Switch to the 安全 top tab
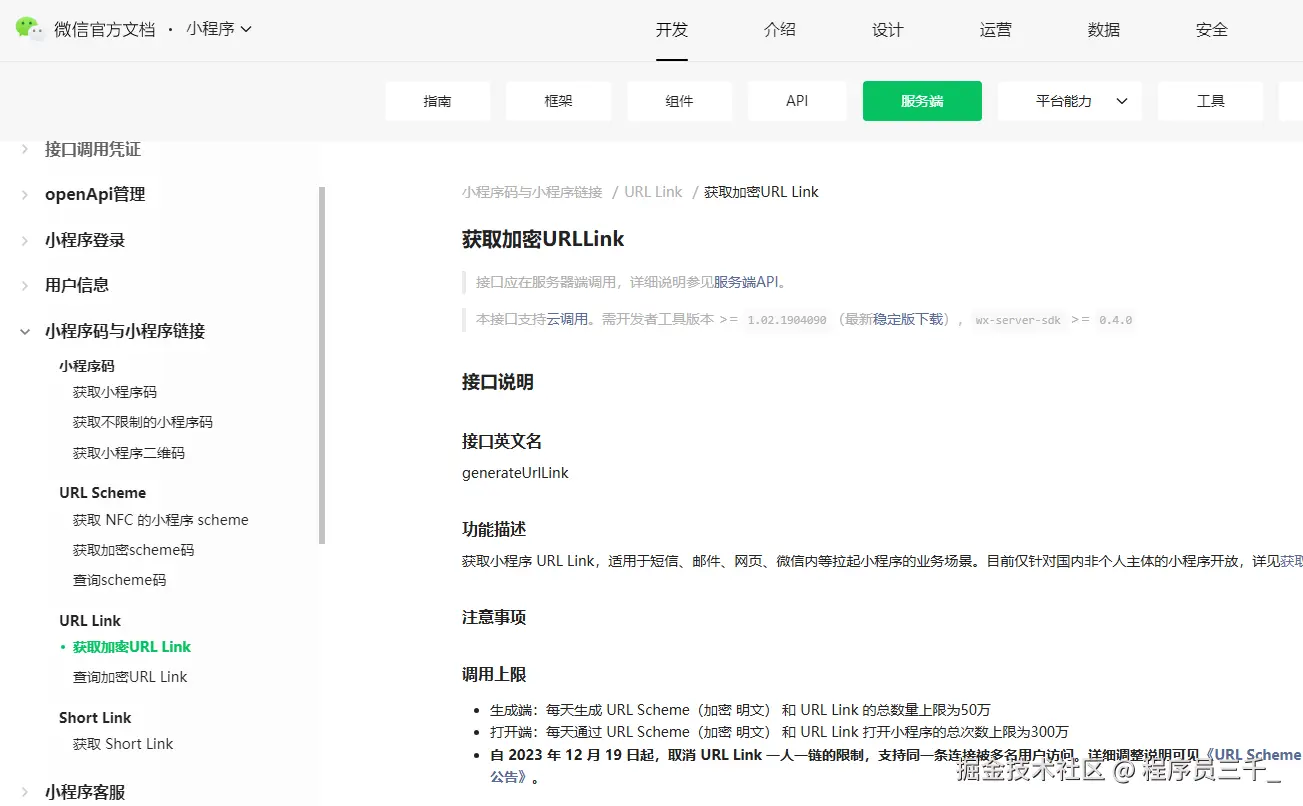 click(x=1212, y=30)
